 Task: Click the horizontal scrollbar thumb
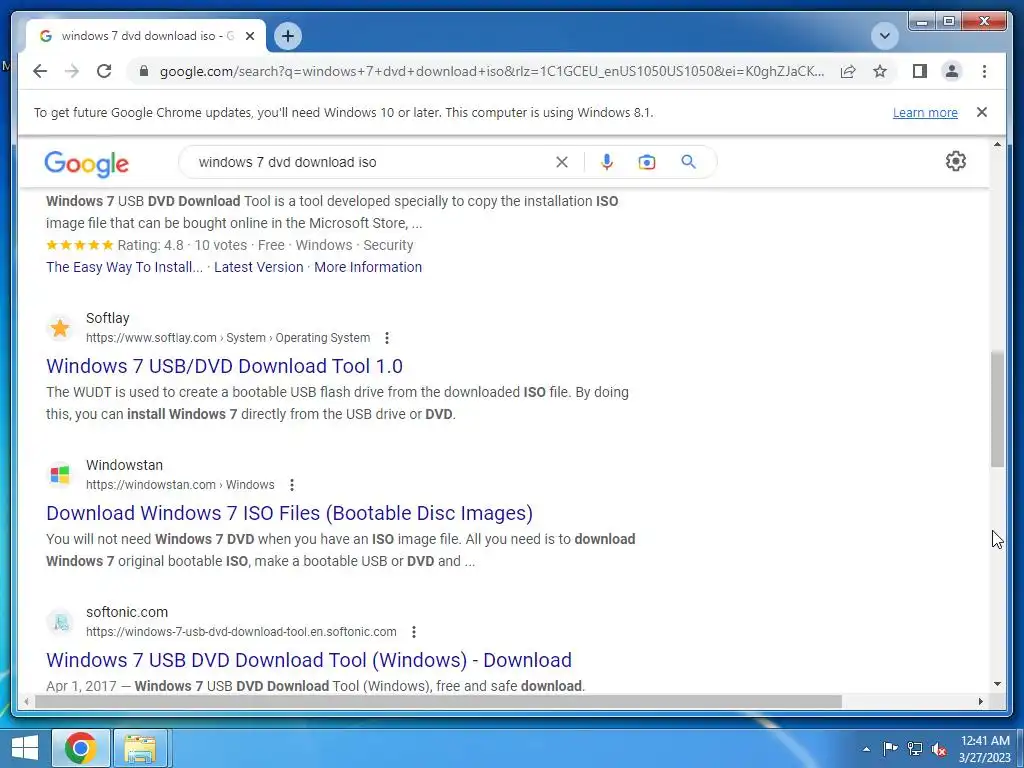click(438, 702)
